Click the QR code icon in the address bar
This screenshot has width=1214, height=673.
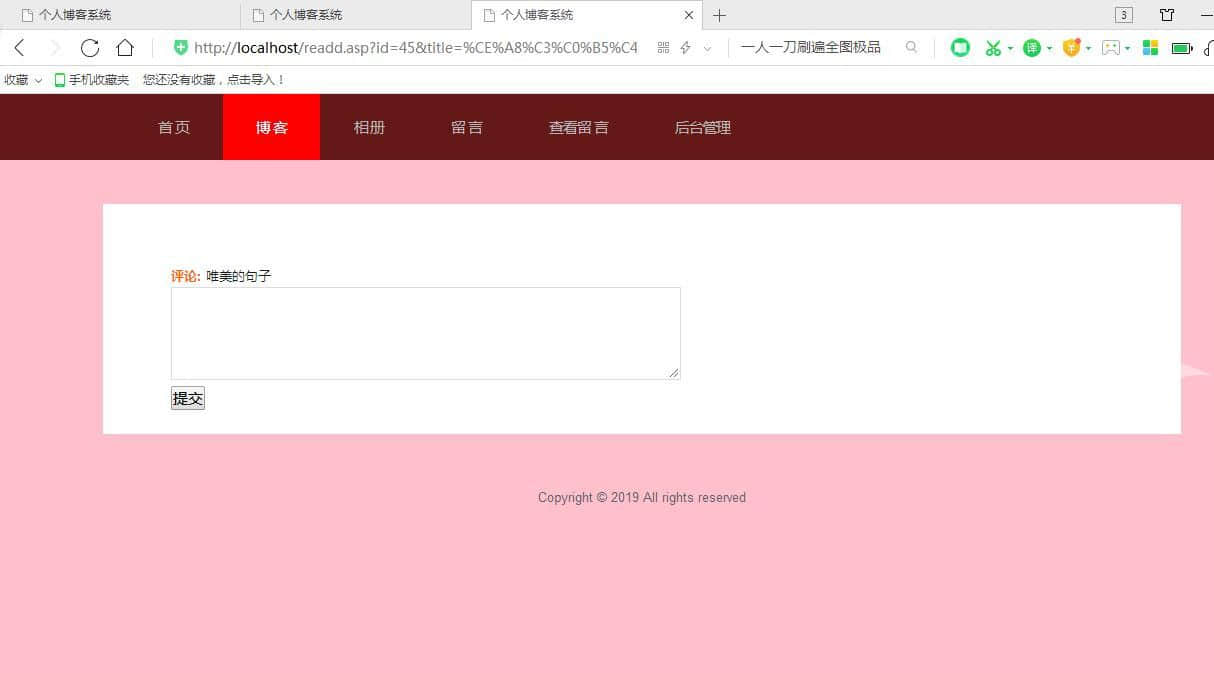click(663, 48)
